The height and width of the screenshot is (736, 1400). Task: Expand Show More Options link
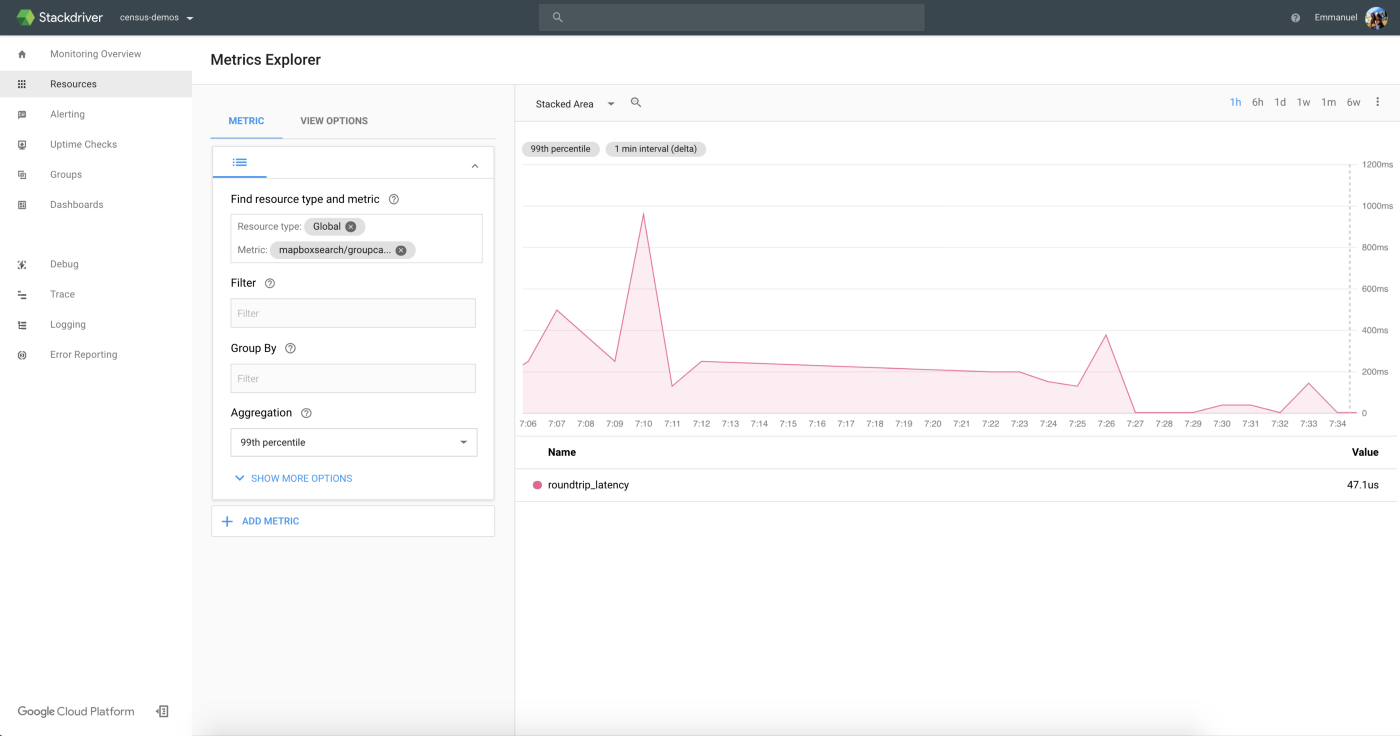click(x=293, y=478)
